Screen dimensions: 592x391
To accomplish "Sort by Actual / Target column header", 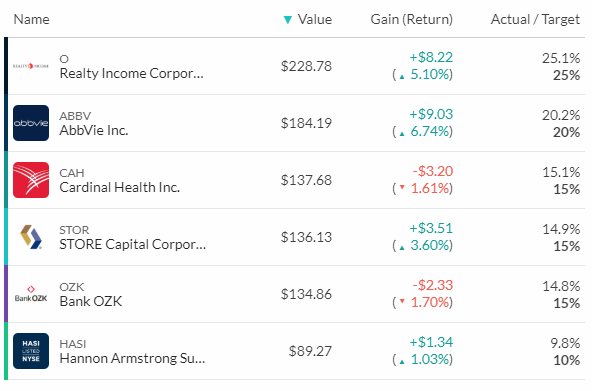I will point(535,19).
